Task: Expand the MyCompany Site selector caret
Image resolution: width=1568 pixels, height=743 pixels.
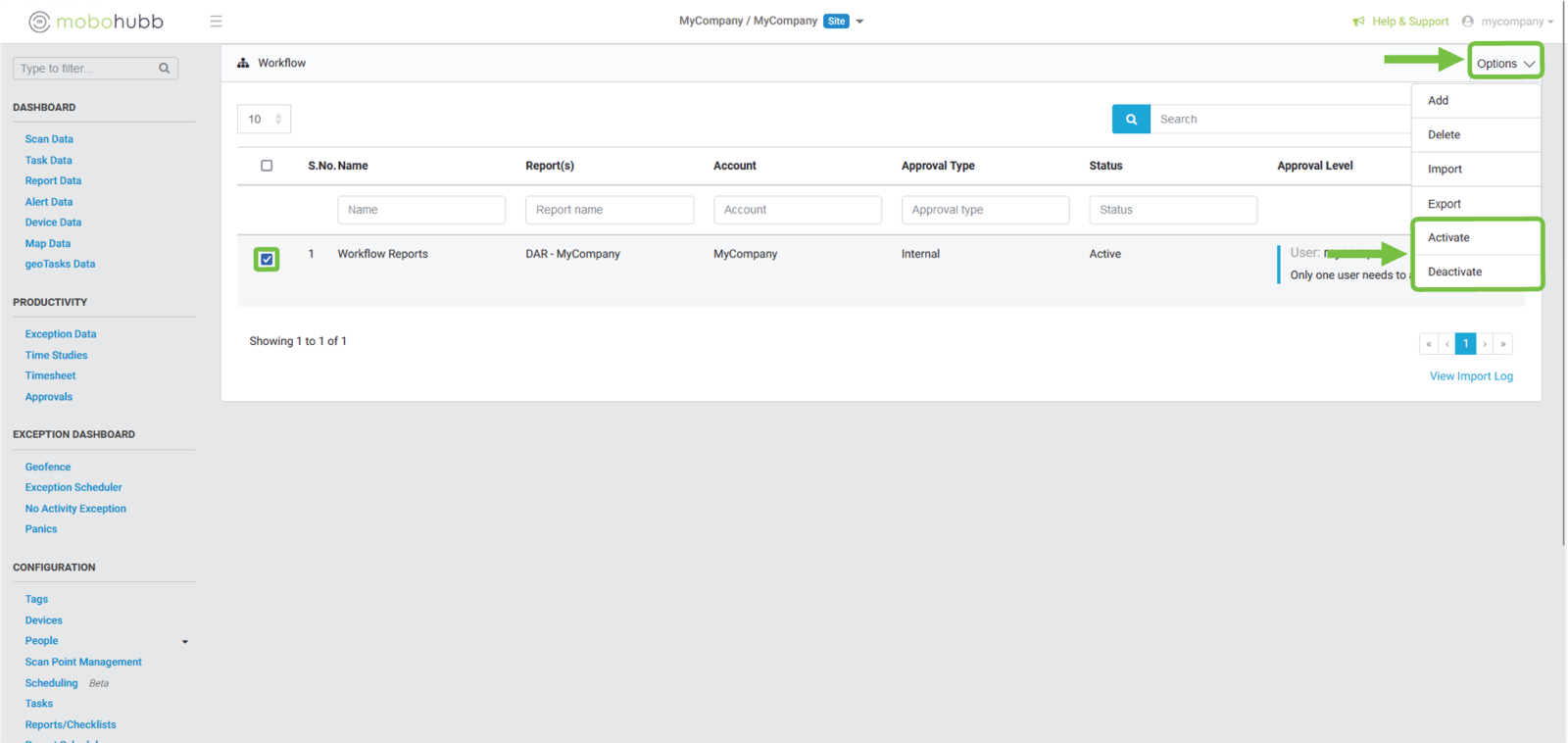Action: pos(859,22)
